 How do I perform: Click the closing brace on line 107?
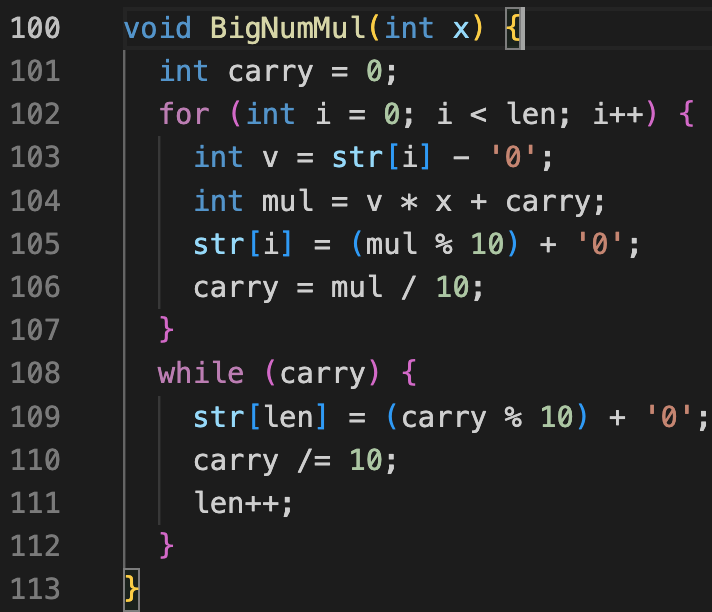(x=167, y=329)
